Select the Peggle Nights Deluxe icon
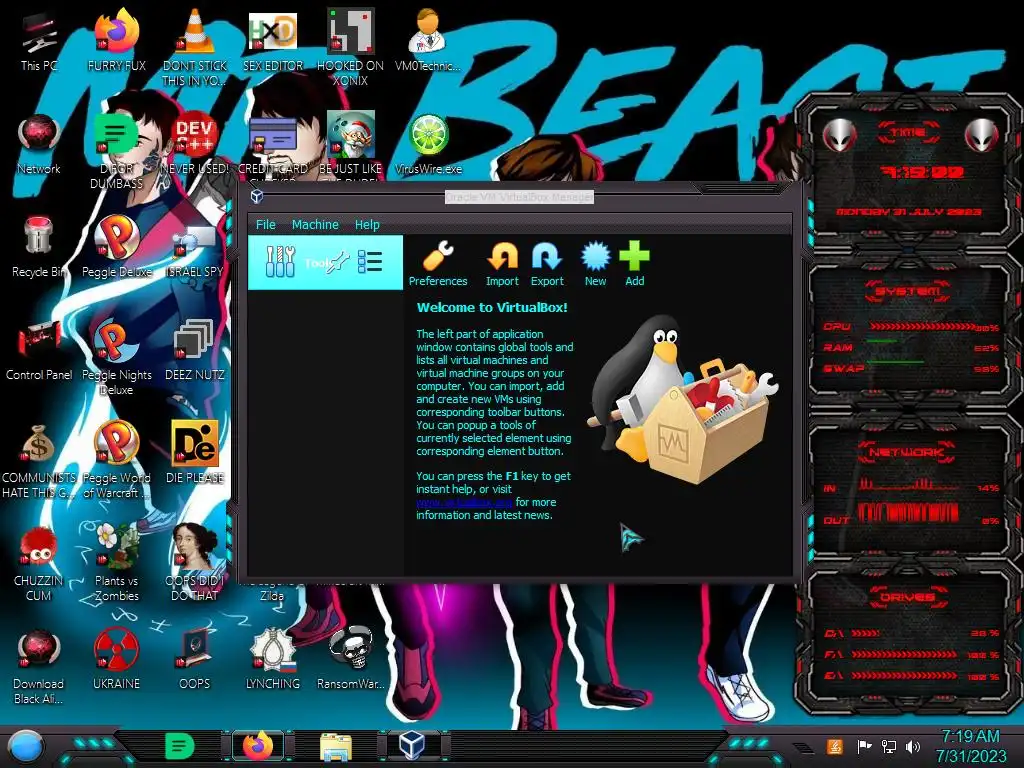 (x=116, y=358)
